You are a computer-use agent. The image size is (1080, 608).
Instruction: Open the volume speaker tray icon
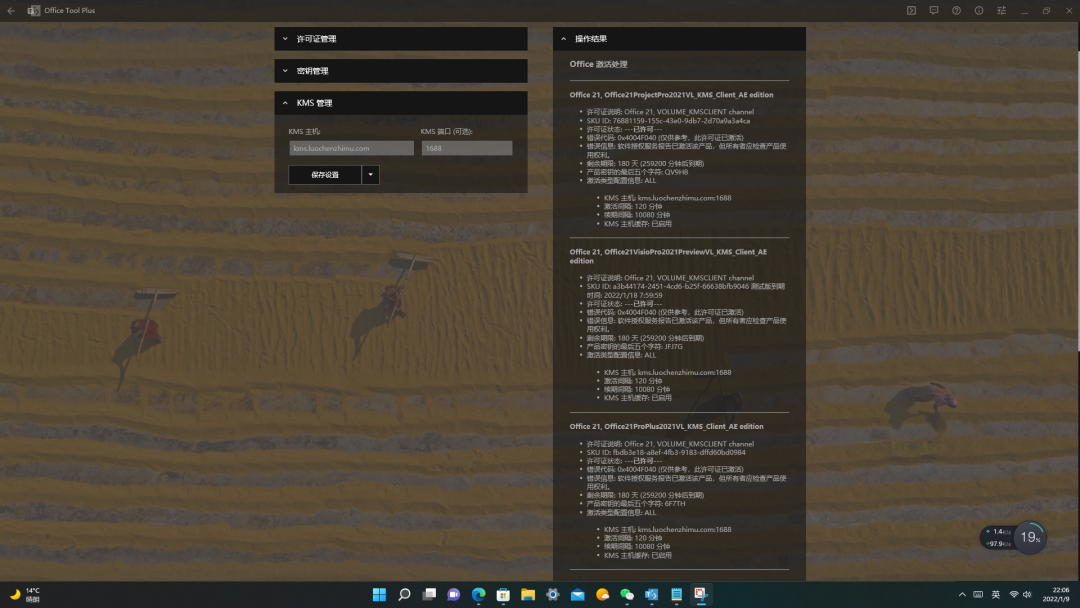(x=1028, y=594)
